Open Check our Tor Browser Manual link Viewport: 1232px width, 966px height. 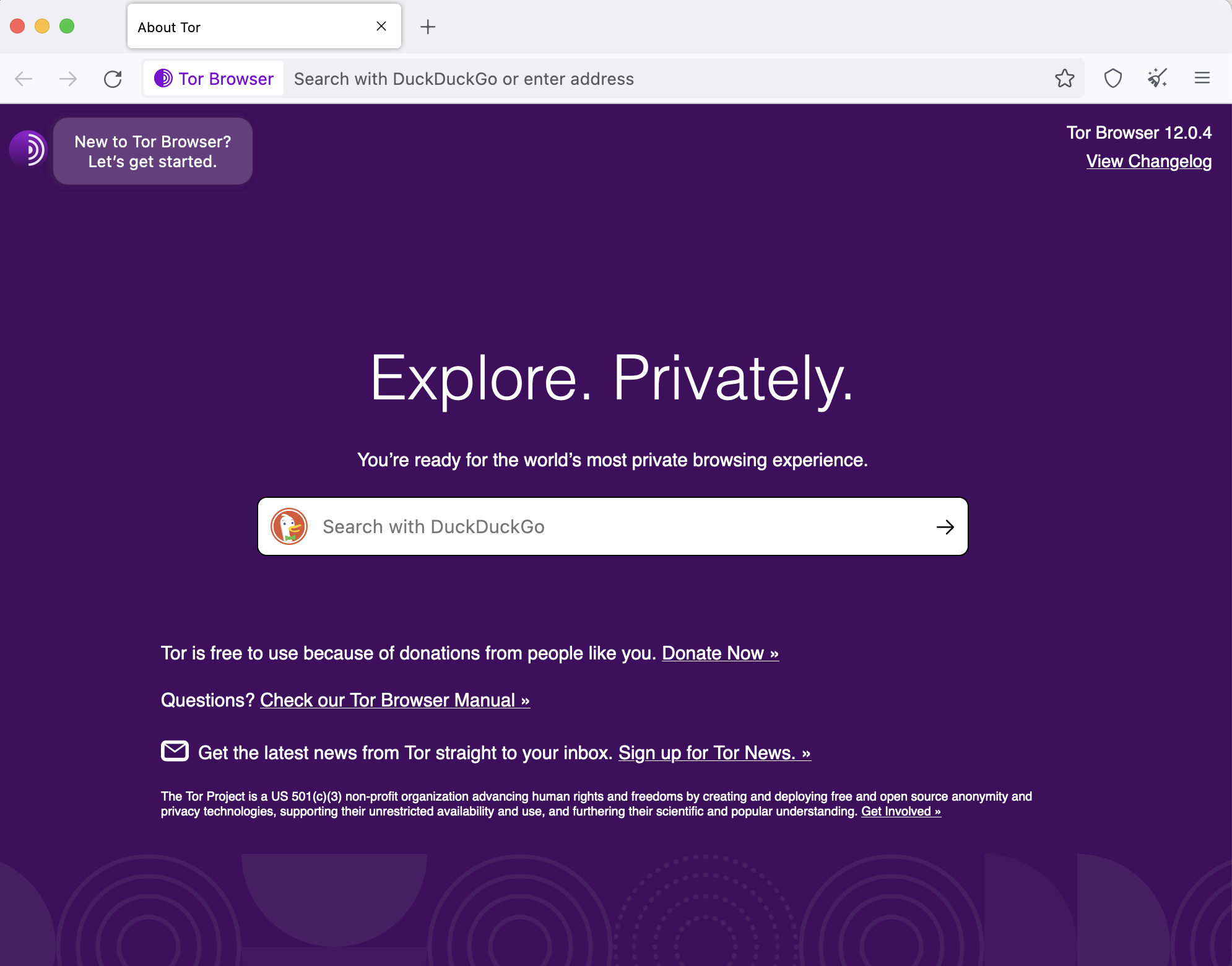coord(395,700)
